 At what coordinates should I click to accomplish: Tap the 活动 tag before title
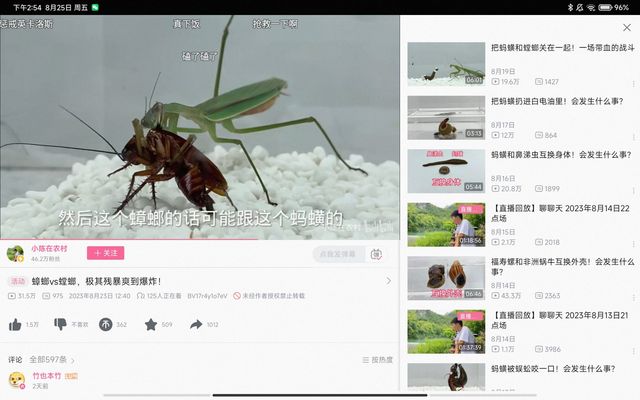pyautogui.click(x=18, y=281)
